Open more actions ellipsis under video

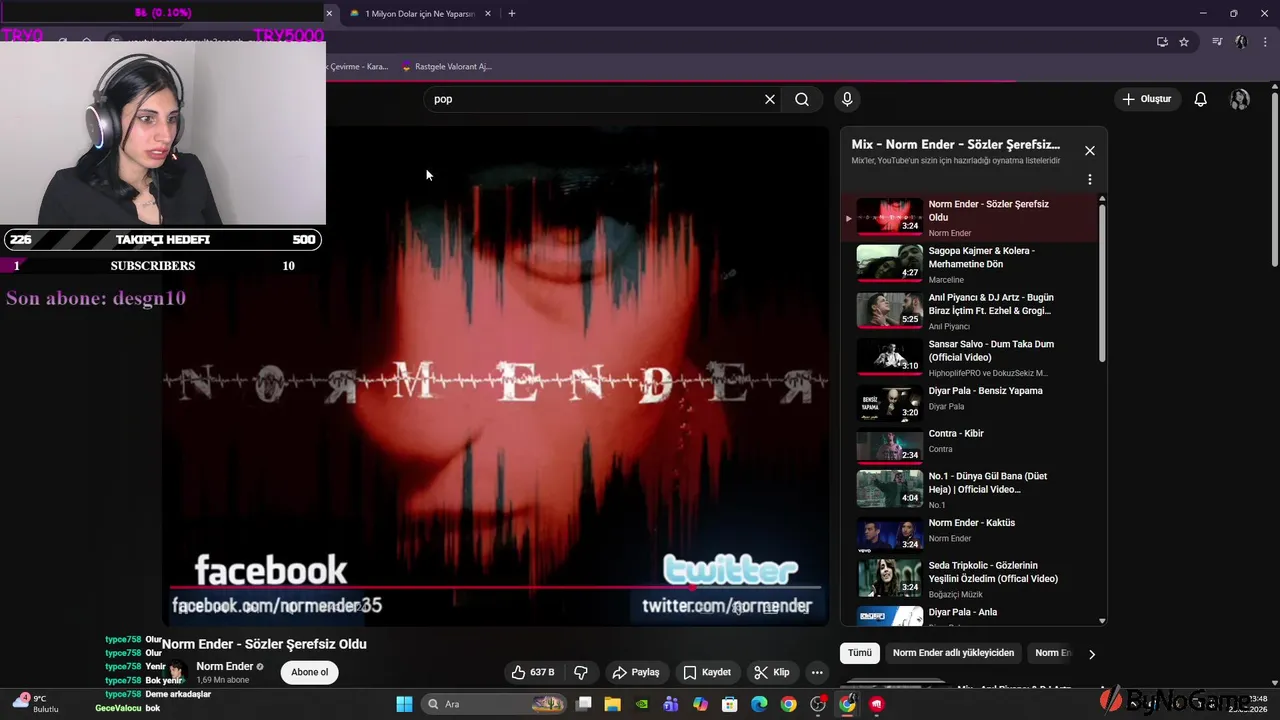click(817, 672)
